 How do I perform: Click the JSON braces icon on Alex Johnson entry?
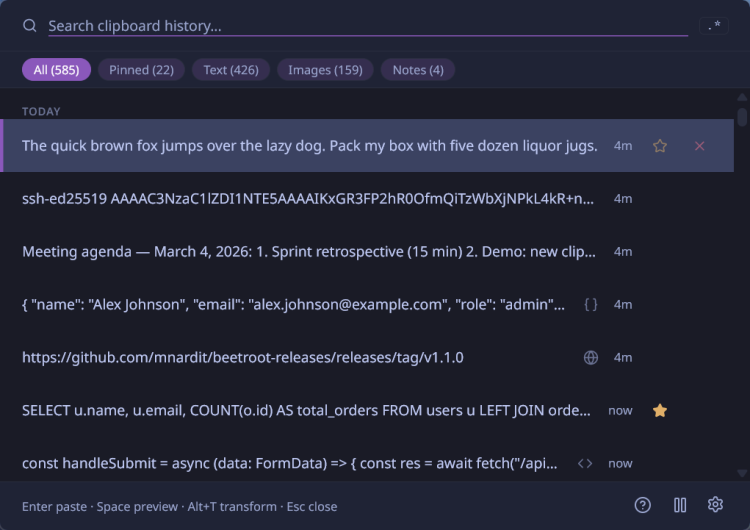click(x=591, y=304)
